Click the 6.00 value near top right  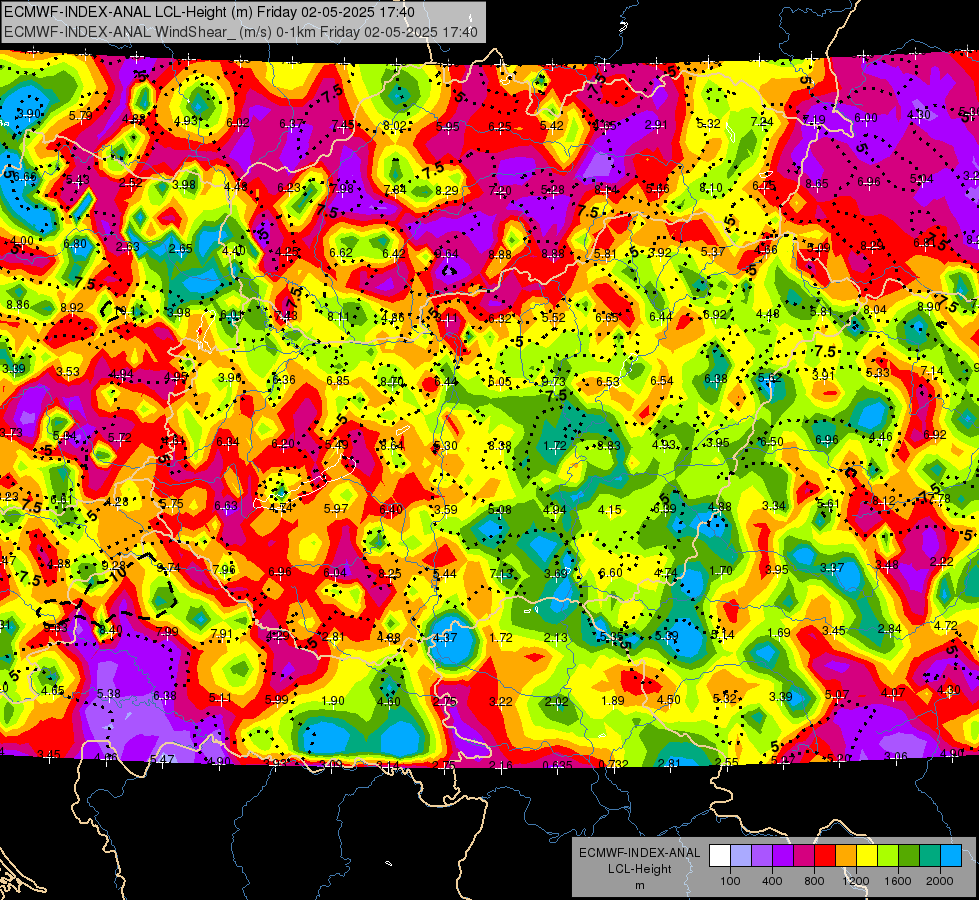(x=865, y=117)
